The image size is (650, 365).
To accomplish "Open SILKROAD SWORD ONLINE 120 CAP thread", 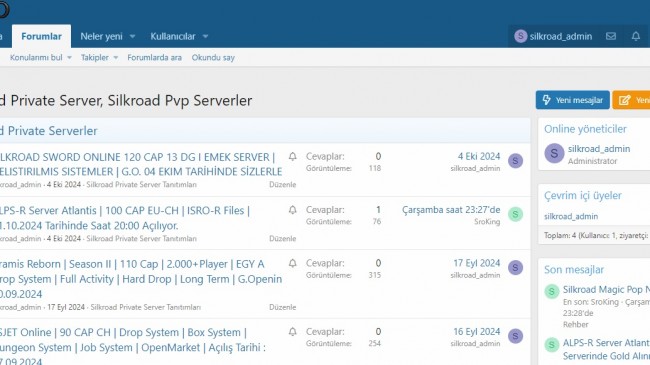I will point(141,164).
